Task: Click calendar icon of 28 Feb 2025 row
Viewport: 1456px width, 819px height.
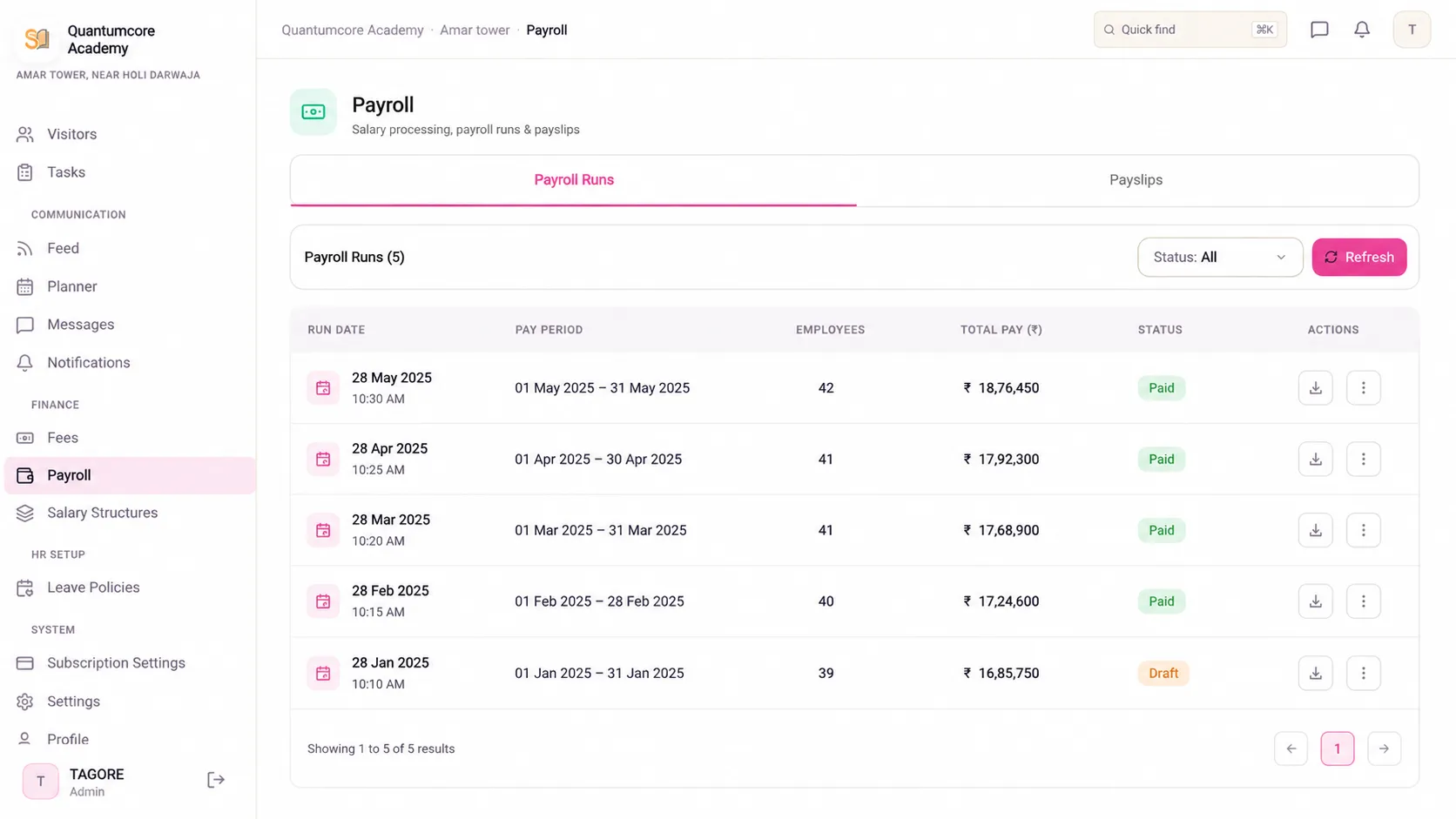Action: pyautogui.click(x=323, y=601)
